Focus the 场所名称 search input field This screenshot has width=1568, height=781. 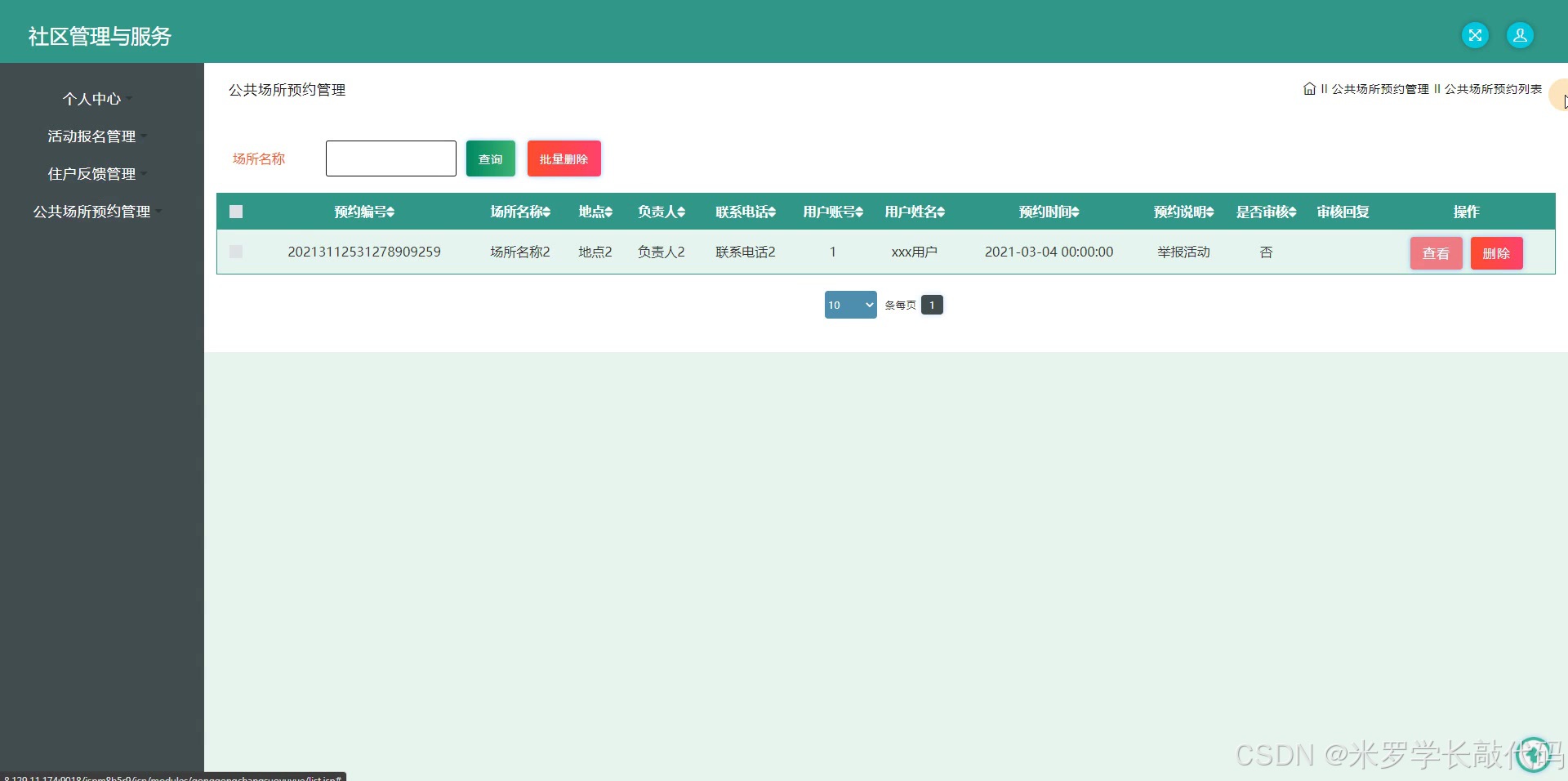(x=390, y=158)
